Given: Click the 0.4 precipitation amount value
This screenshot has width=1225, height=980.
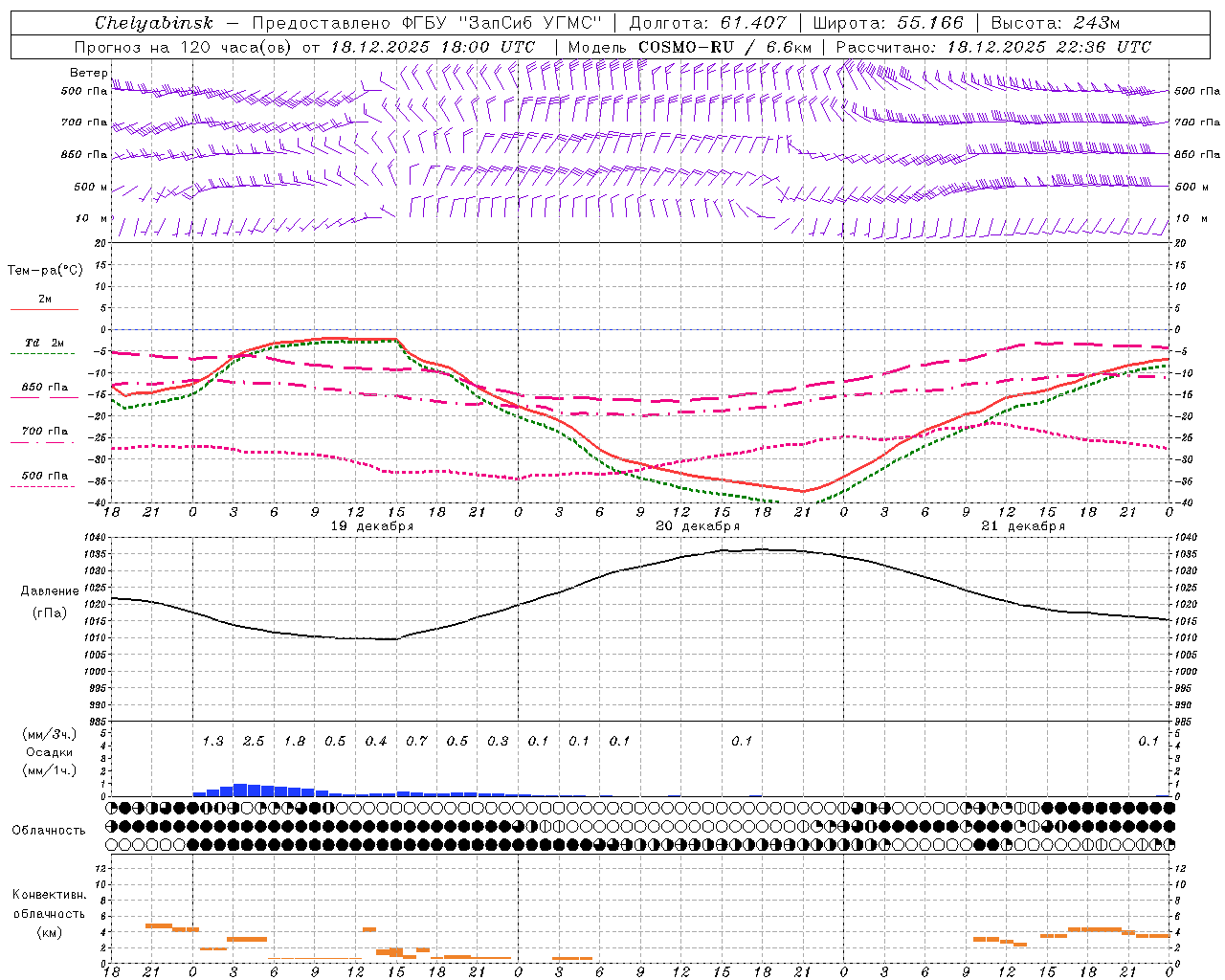Looking at the screenshot, I should pyautogui.click(x=376, y=742).
